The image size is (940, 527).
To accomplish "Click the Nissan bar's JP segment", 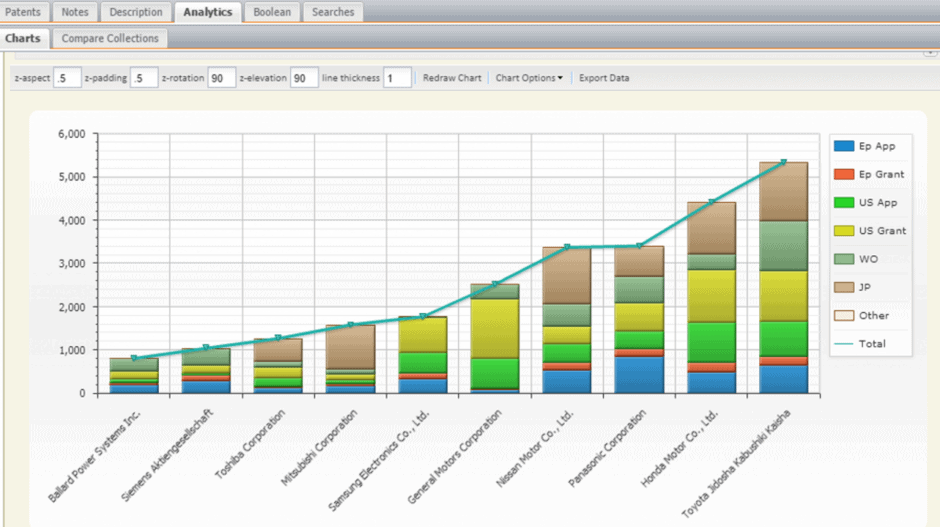I will click(x=567, y=276).
